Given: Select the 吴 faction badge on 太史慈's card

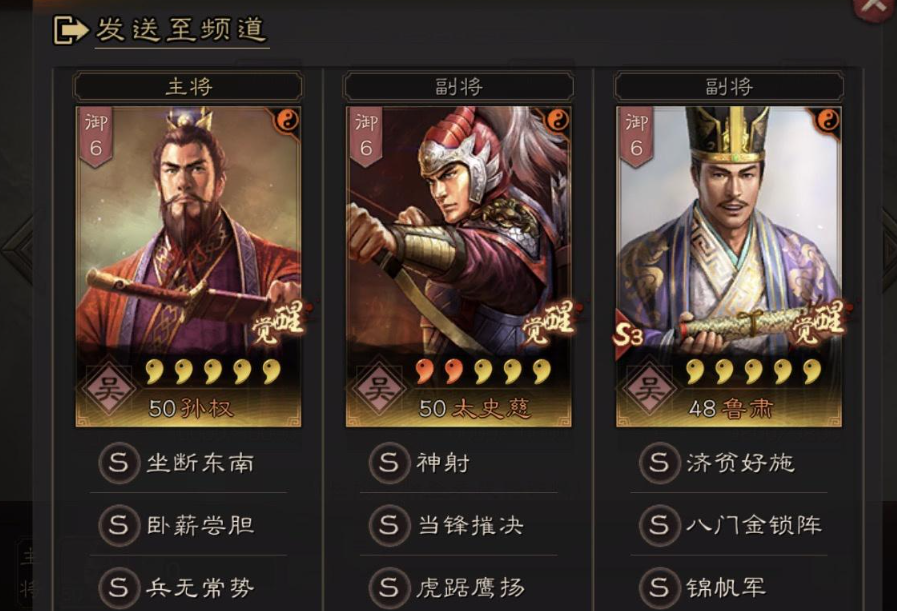Looking at the screenshot, I should pyautogui.click(x=379, y=390).
